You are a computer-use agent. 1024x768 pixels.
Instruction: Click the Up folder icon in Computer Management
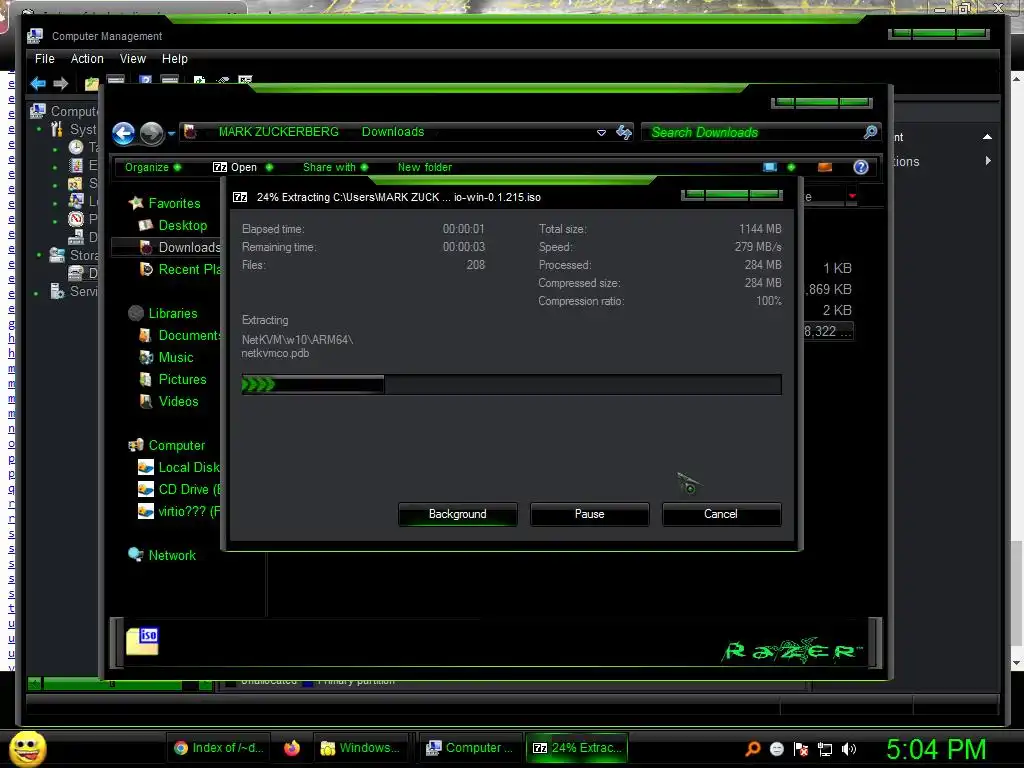click(91, 84)
